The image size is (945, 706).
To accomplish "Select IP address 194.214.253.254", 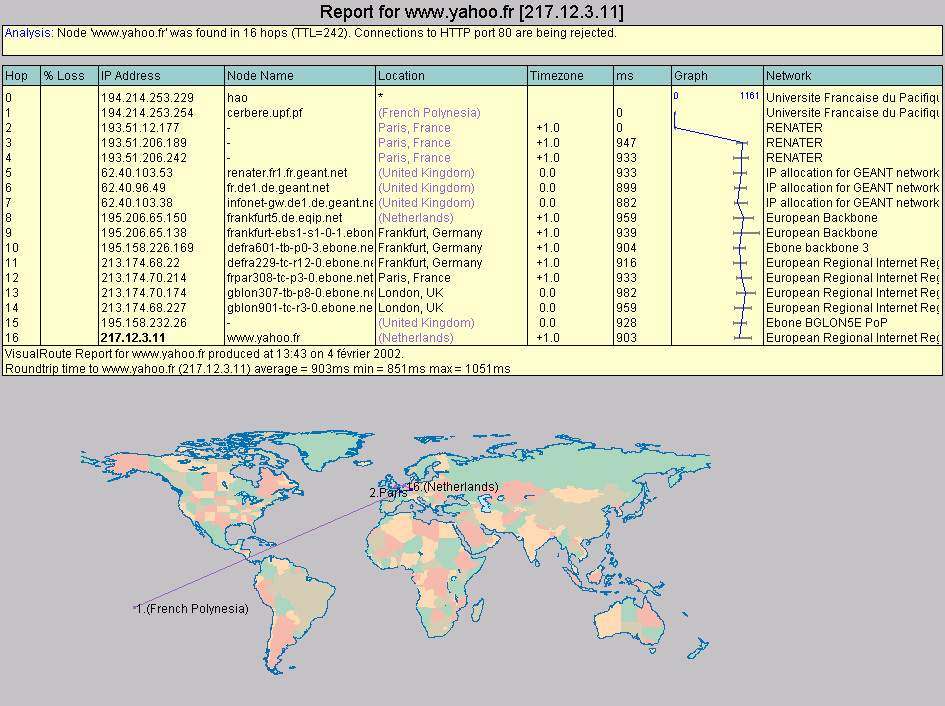I will click(148, 113).
